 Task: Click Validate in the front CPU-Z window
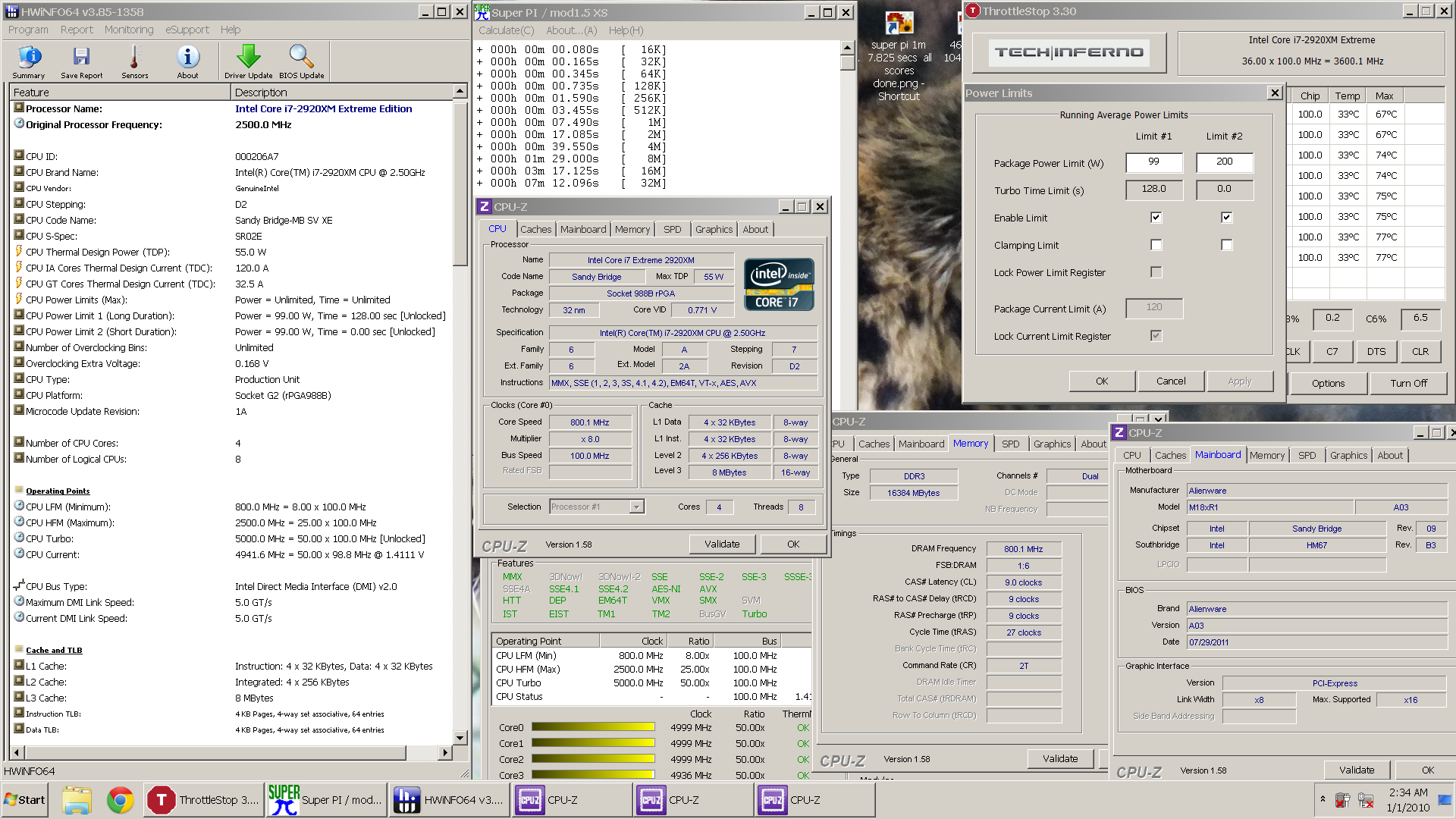pyautogui.click(x=722, y=544)
